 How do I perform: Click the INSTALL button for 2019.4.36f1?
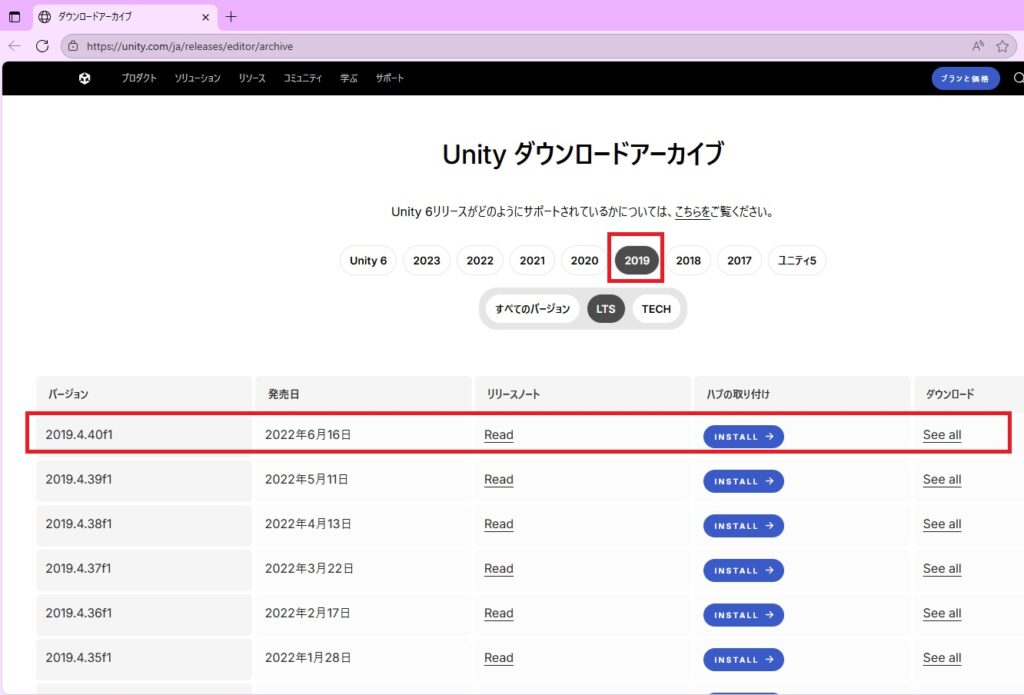click(x=743, y=615)
